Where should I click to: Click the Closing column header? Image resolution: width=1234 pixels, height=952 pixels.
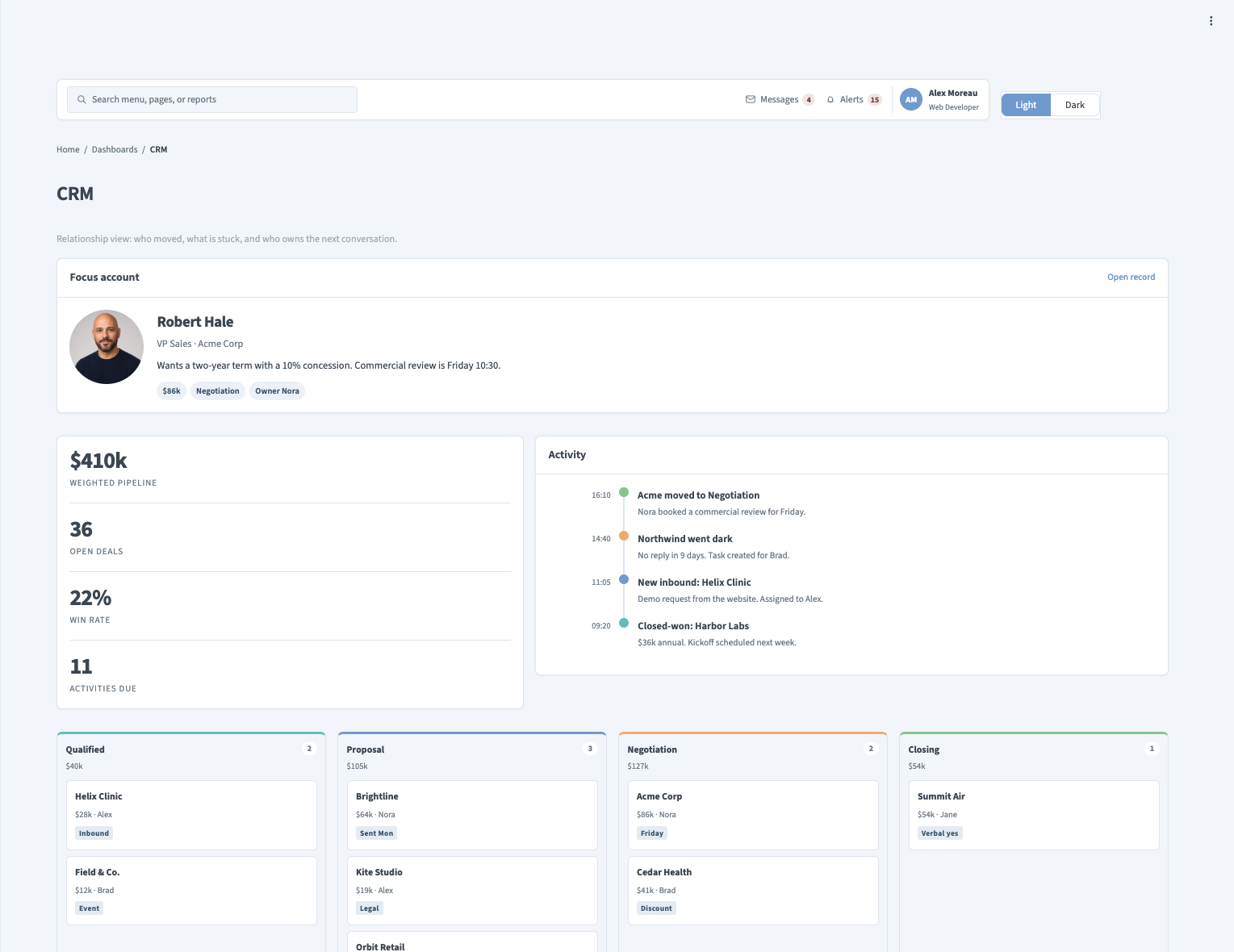pos(924,749)
